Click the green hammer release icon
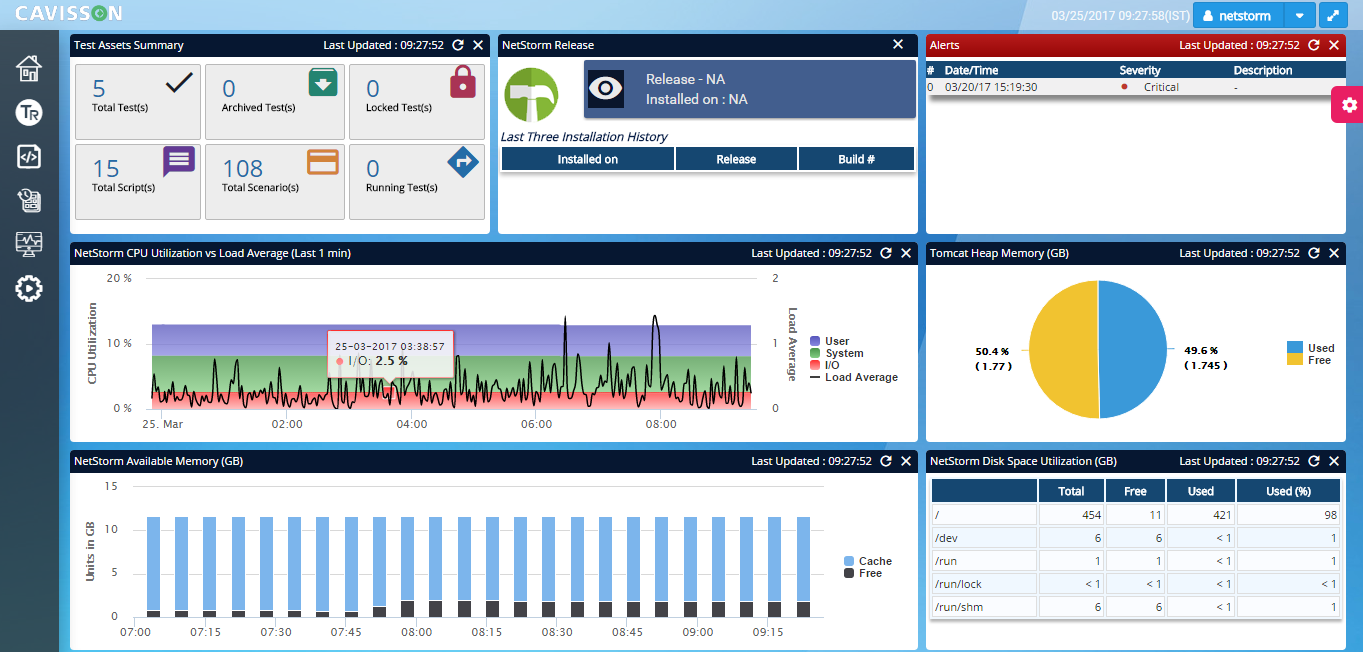This screenshot has width=1363, height=652. tap(530, 94)
